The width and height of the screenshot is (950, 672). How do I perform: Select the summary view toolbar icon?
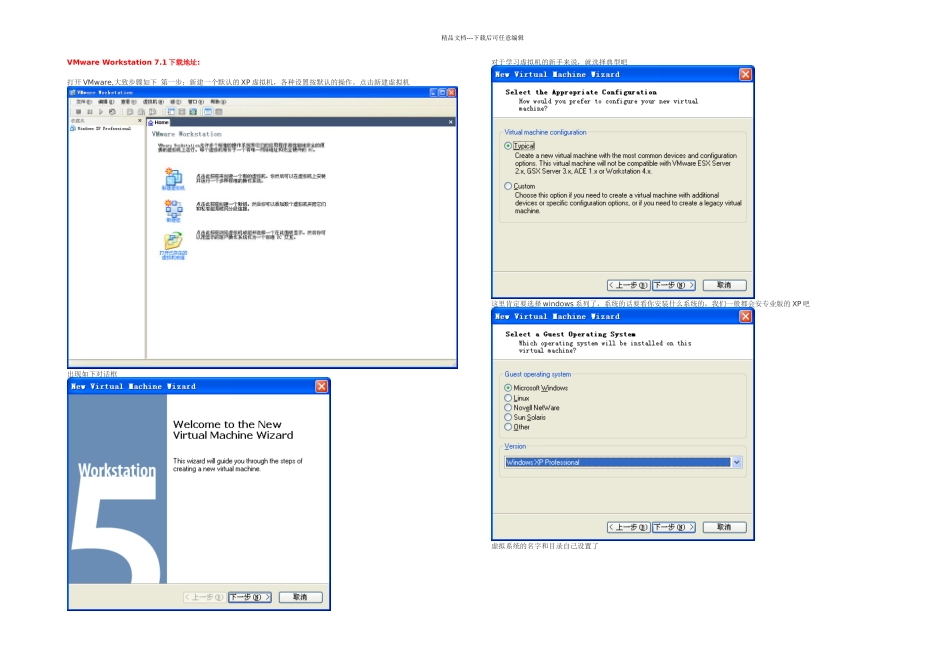pyautogui.click(x=219, y=111)
